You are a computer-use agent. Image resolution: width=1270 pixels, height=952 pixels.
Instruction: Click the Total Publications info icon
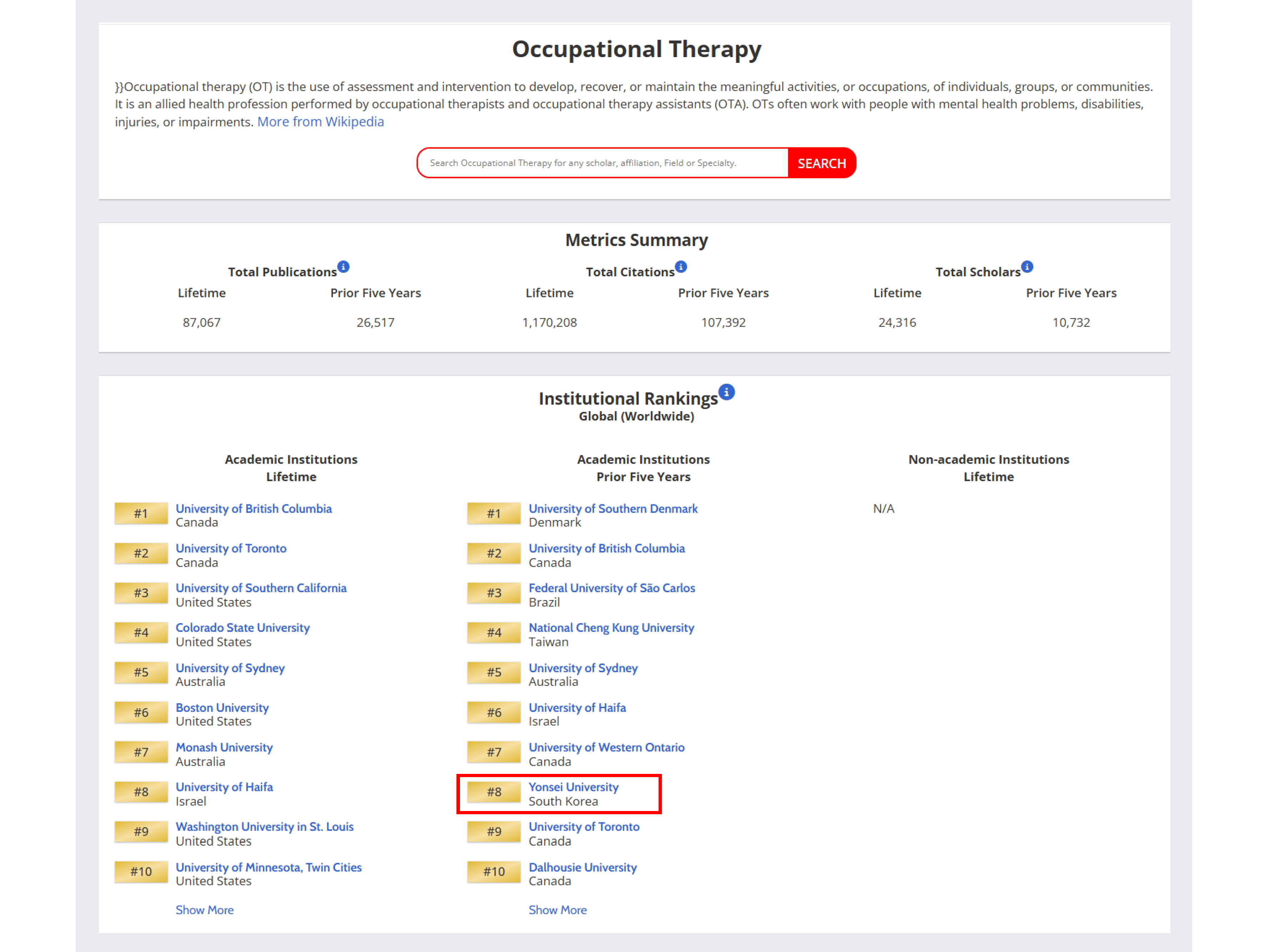click(343, 267)
